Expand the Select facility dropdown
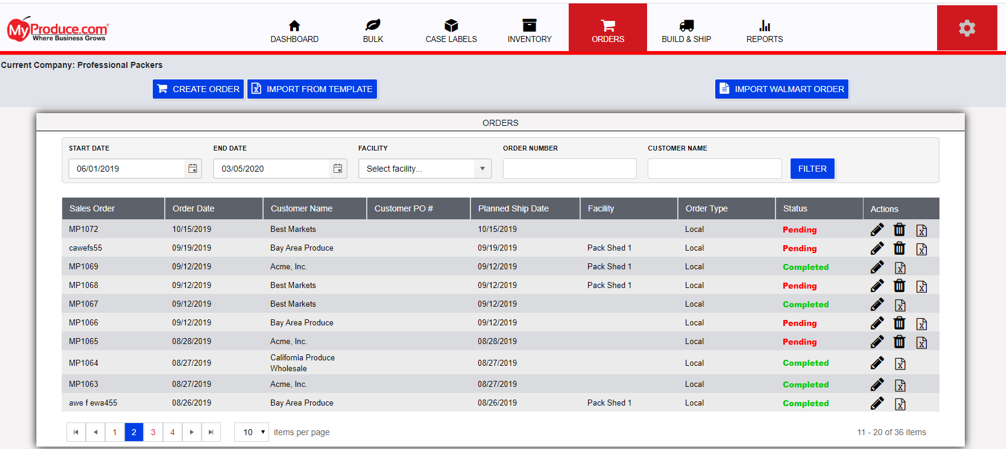Viewport: 1006px width, 449px height. click(425, 169)
